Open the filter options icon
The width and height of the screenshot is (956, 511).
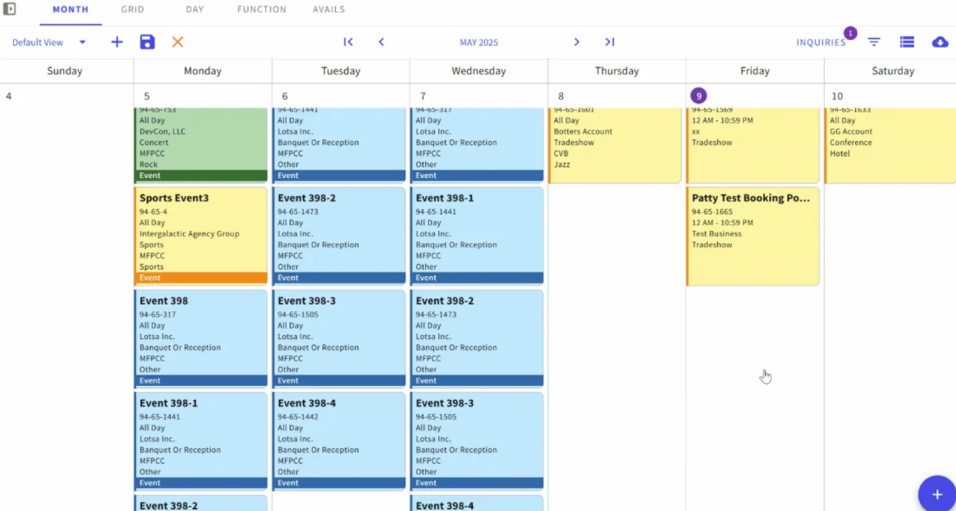coord(874,42)
